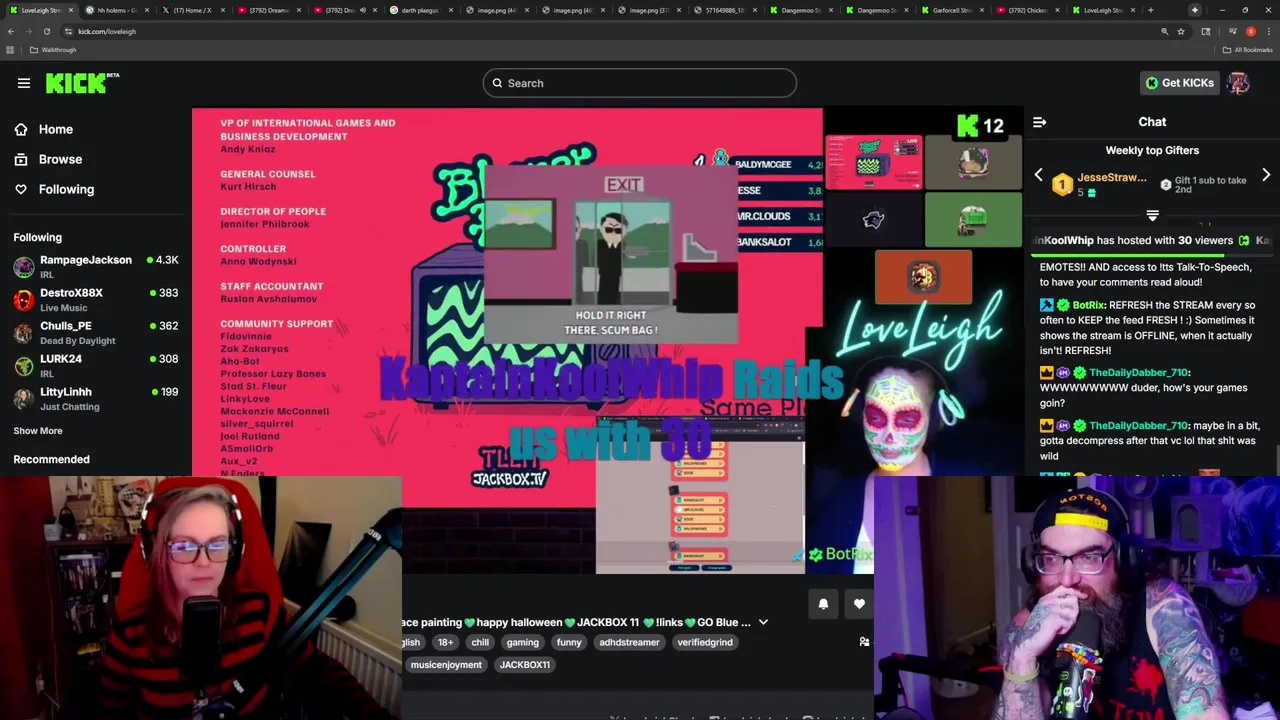
Task: Click the KoolWhip hosted banner
Action: [x=1152, y=240]
